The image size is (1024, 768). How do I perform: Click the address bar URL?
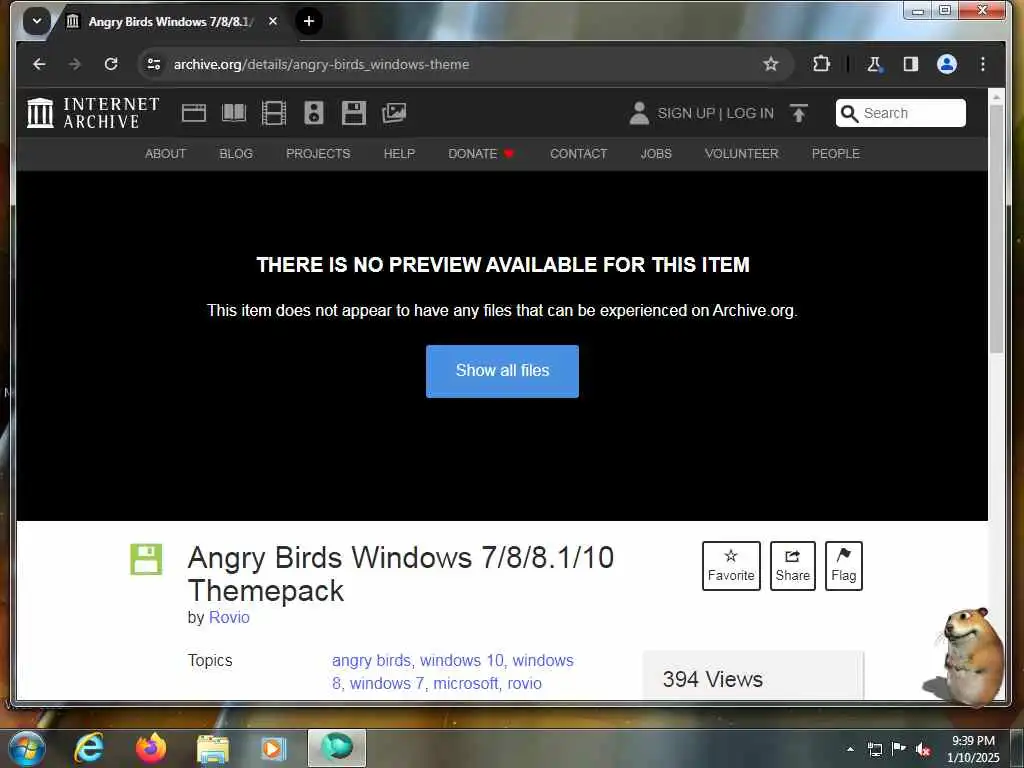[321, 64]
